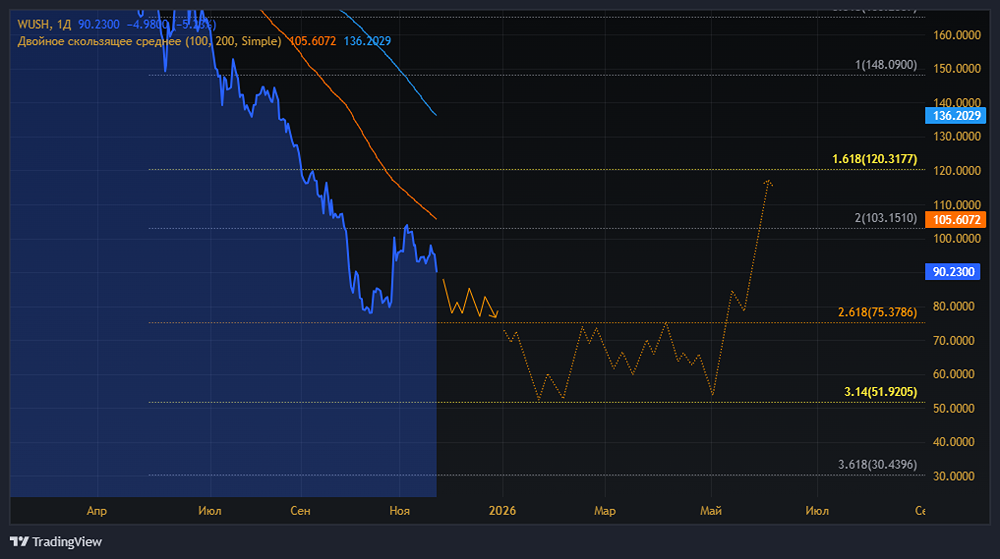Click the Ноя label on time axis

[x=400, y=511]
